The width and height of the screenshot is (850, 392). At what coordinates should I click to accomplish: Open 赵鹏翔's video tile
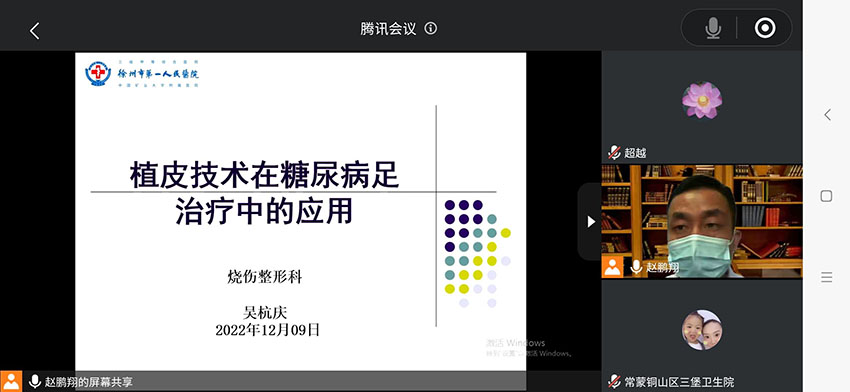coord(702,221)
